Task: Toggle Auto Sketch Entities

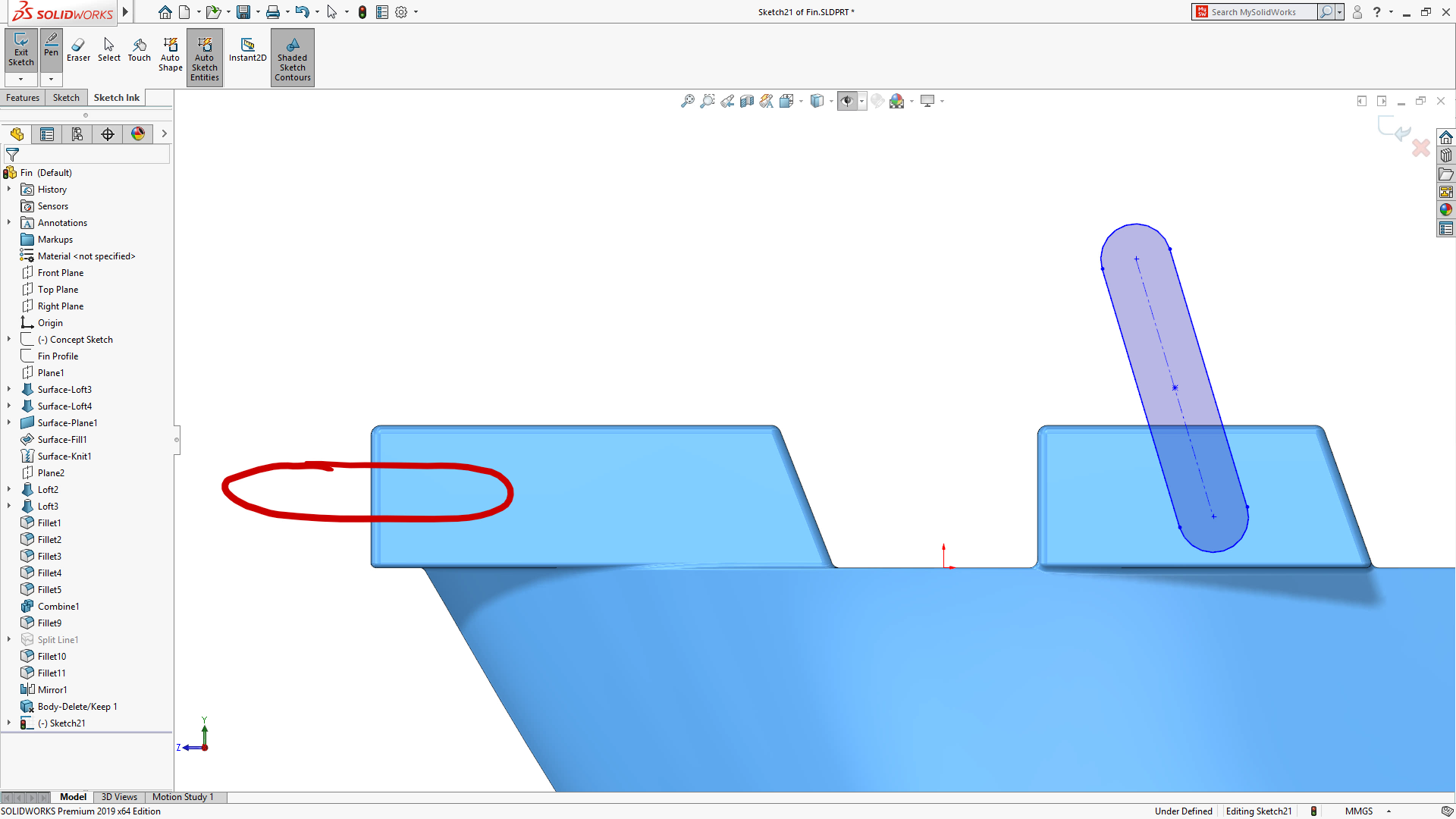Action: click(204, 57)
